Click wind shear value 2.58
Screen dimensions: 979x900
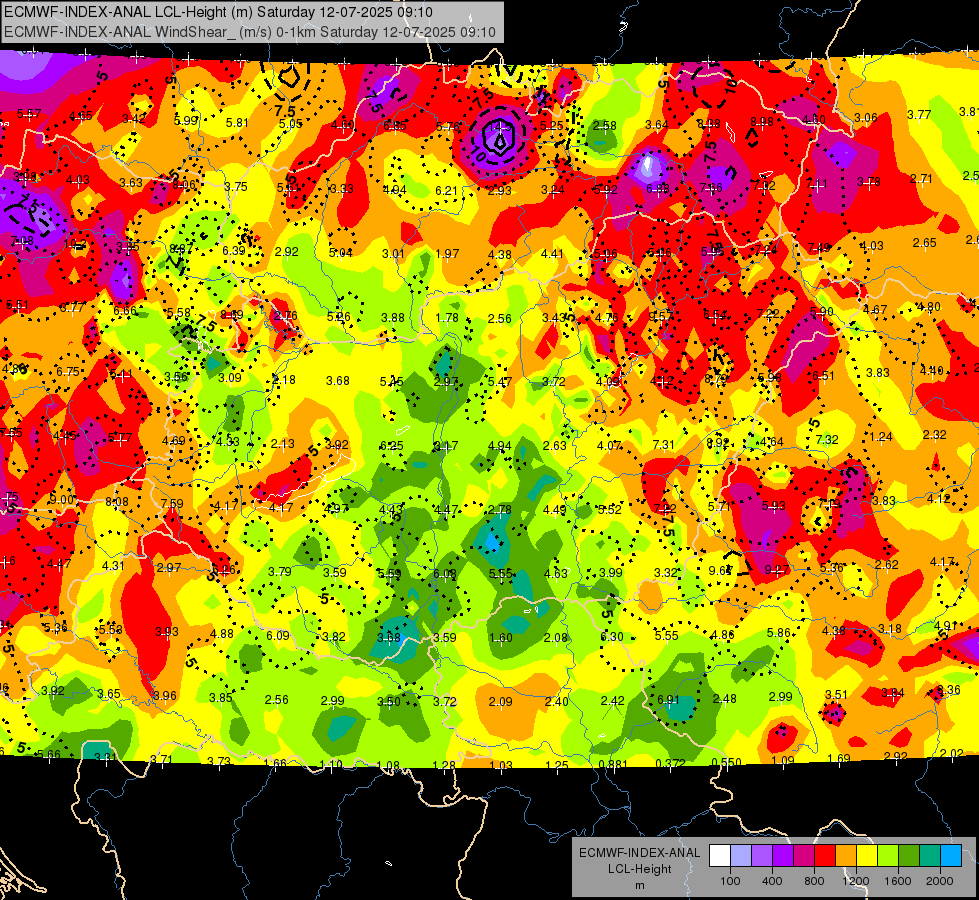604,126
